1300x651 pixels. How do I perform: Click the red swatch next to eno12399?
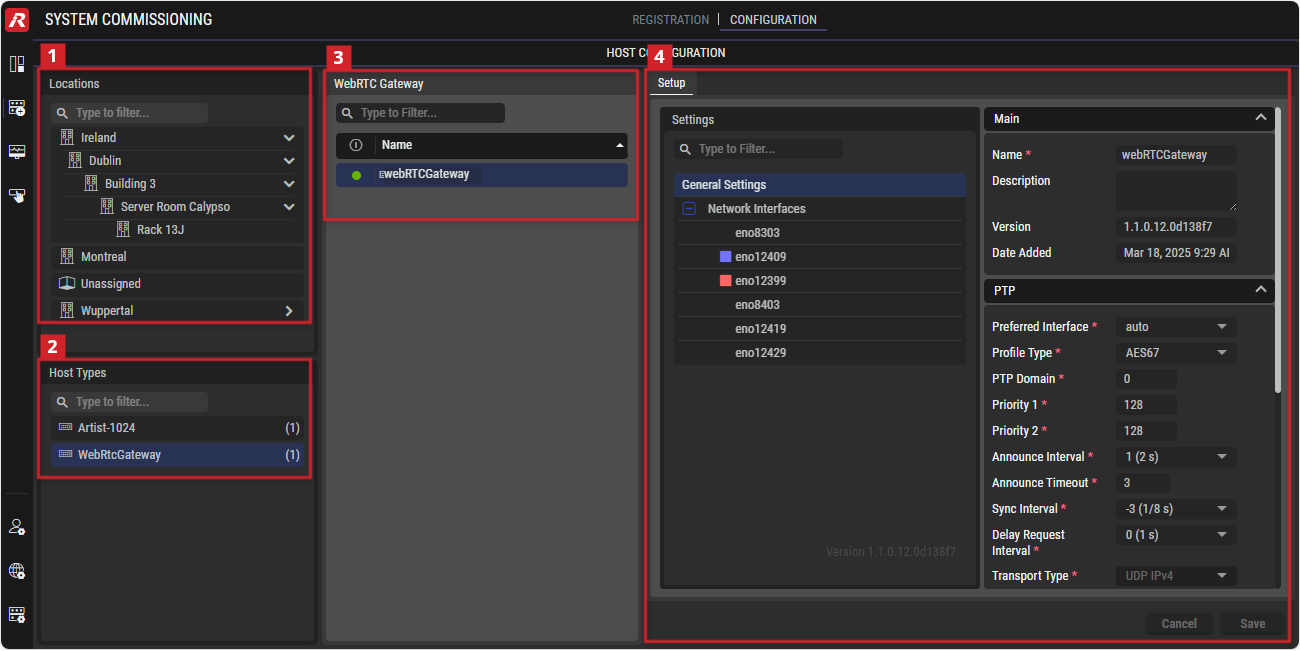pos(726,281)
